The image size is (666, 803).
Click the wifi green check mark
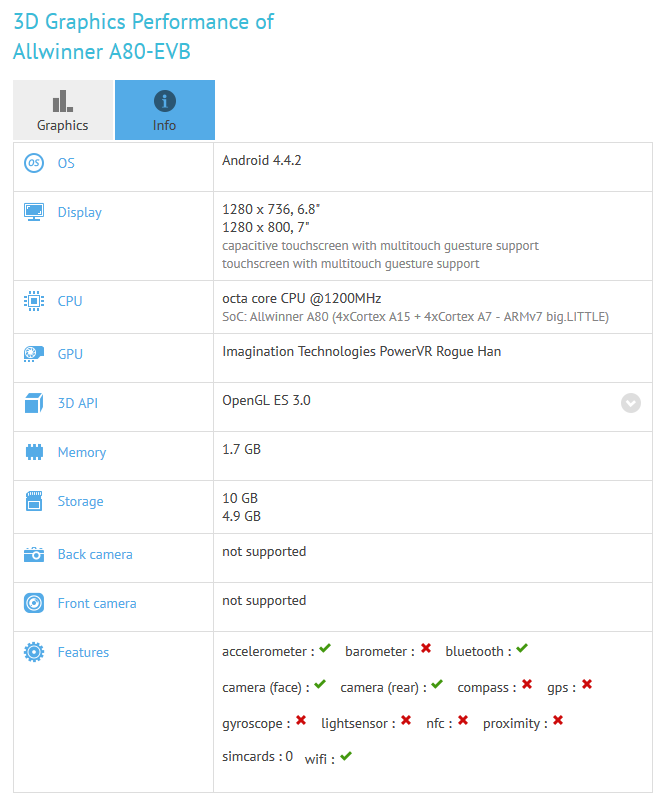tap(346, 756)
